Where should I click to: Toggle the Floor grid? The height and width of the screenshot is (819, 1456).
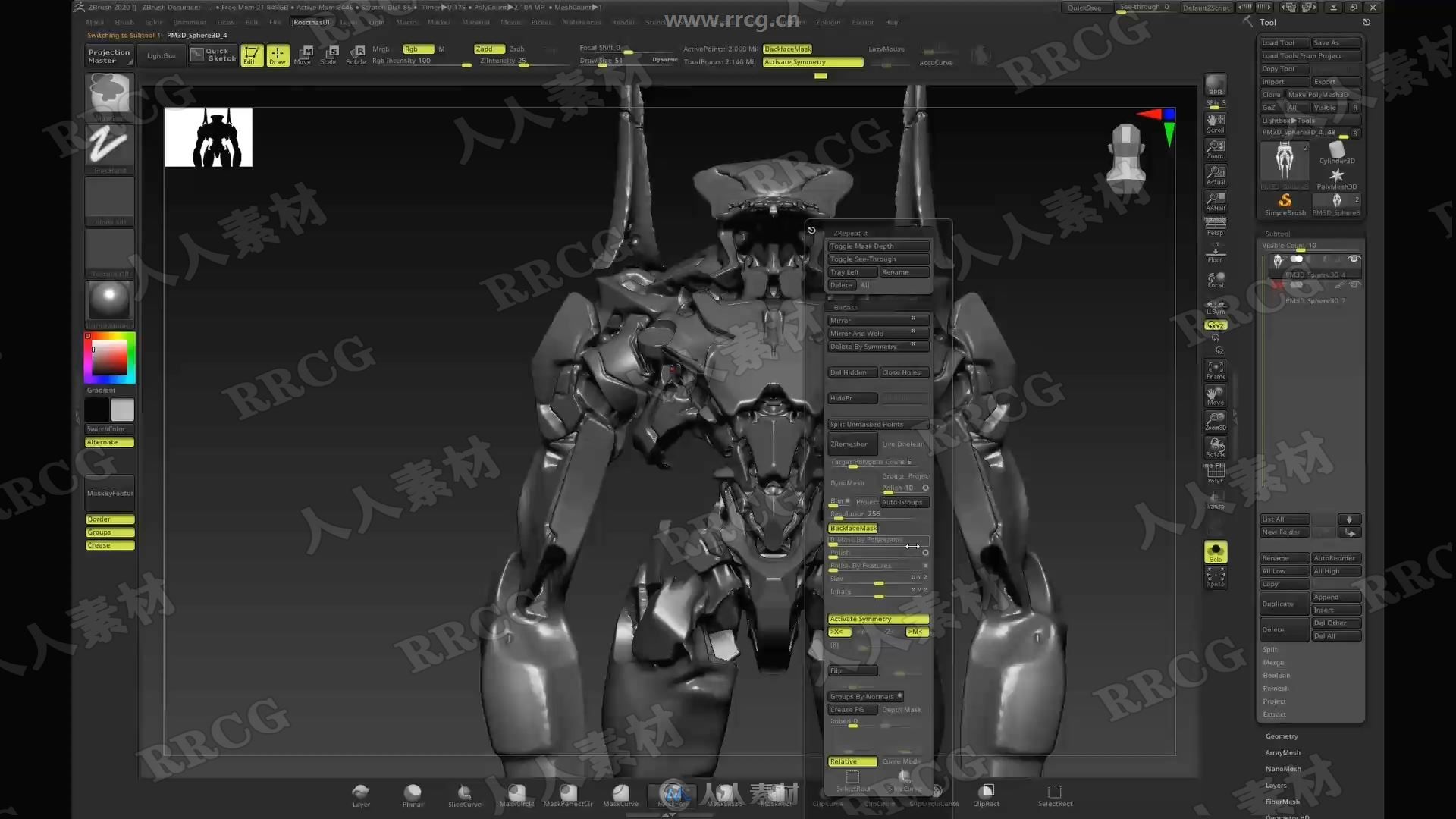click(x=1216, y=253)
